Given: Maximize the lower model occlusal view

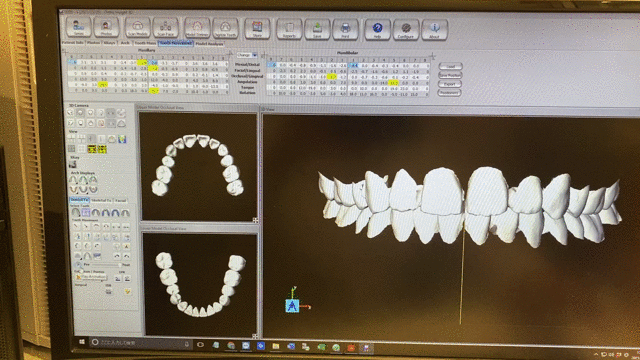Looking at the screenshot, I should click(255, 336).
